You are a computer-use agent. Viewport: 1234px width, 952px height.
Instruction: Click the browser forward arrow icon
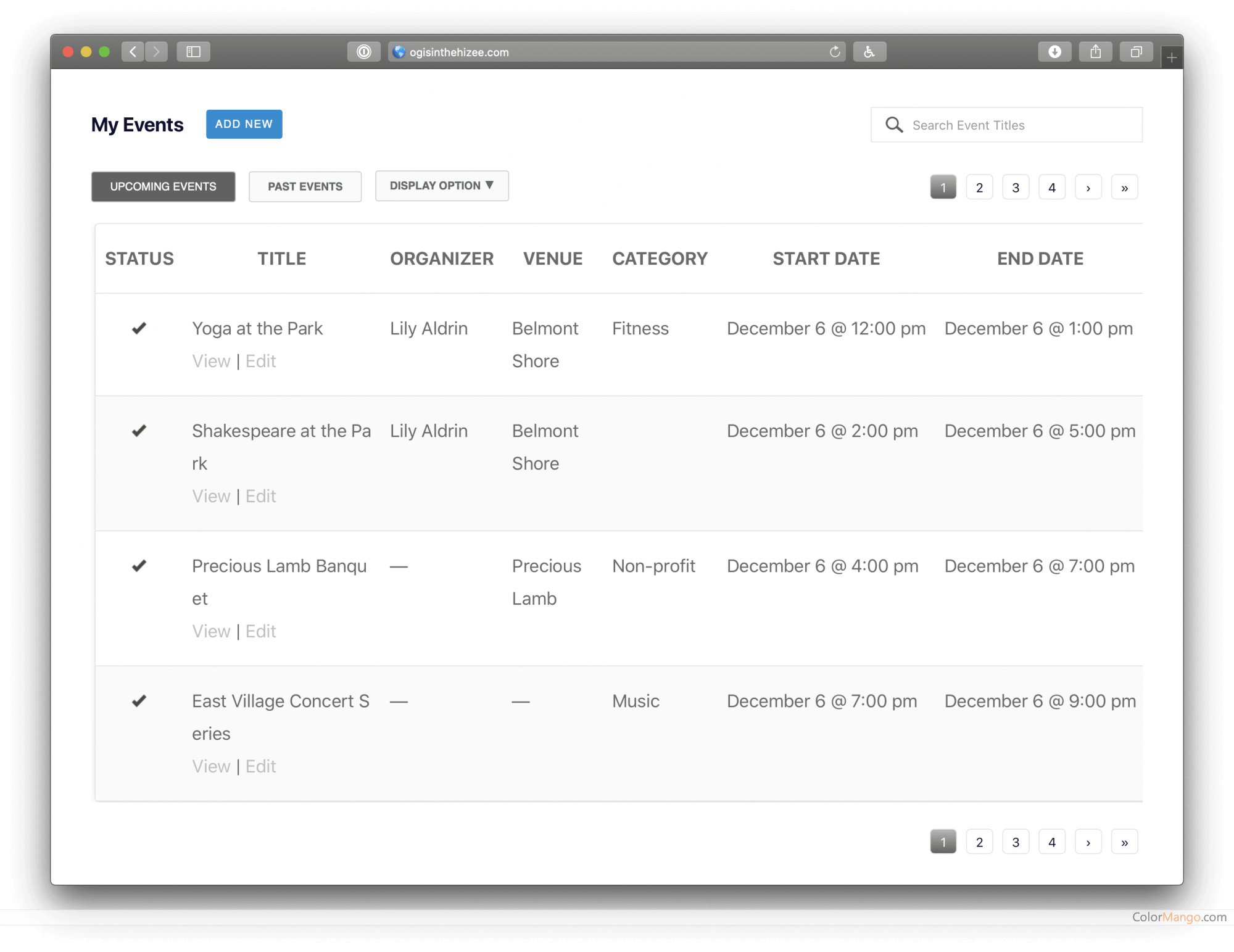click(x=157, y=52)
